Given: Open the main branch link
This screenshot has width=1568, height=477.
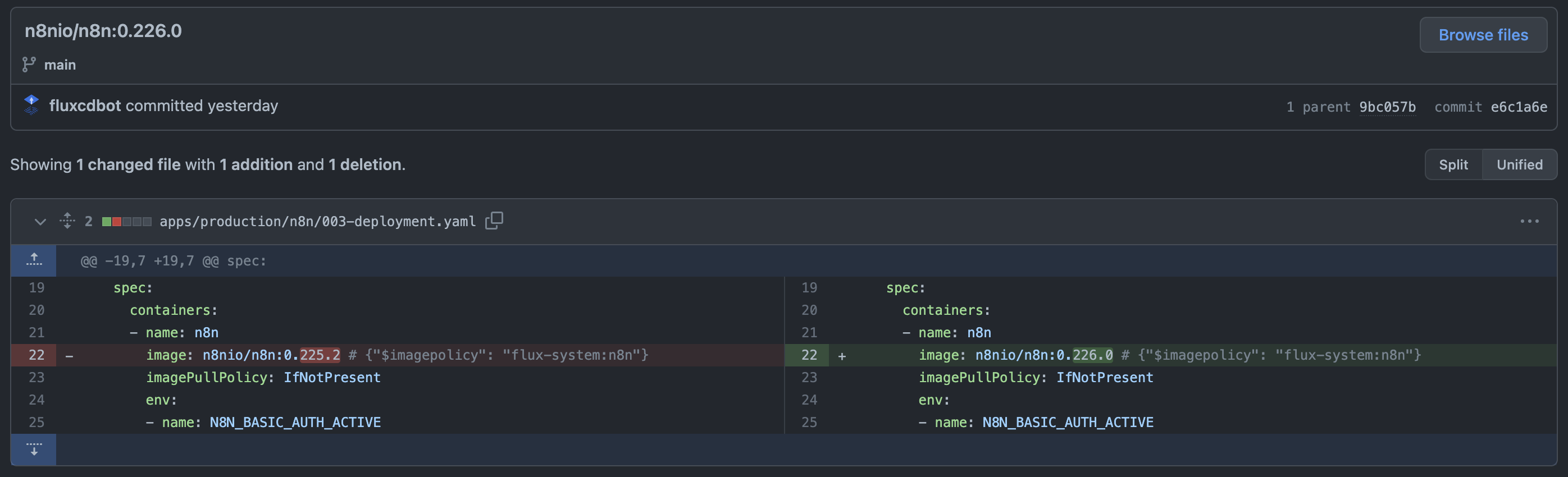Looking at the screenshot, I should (x=60, y=65).
